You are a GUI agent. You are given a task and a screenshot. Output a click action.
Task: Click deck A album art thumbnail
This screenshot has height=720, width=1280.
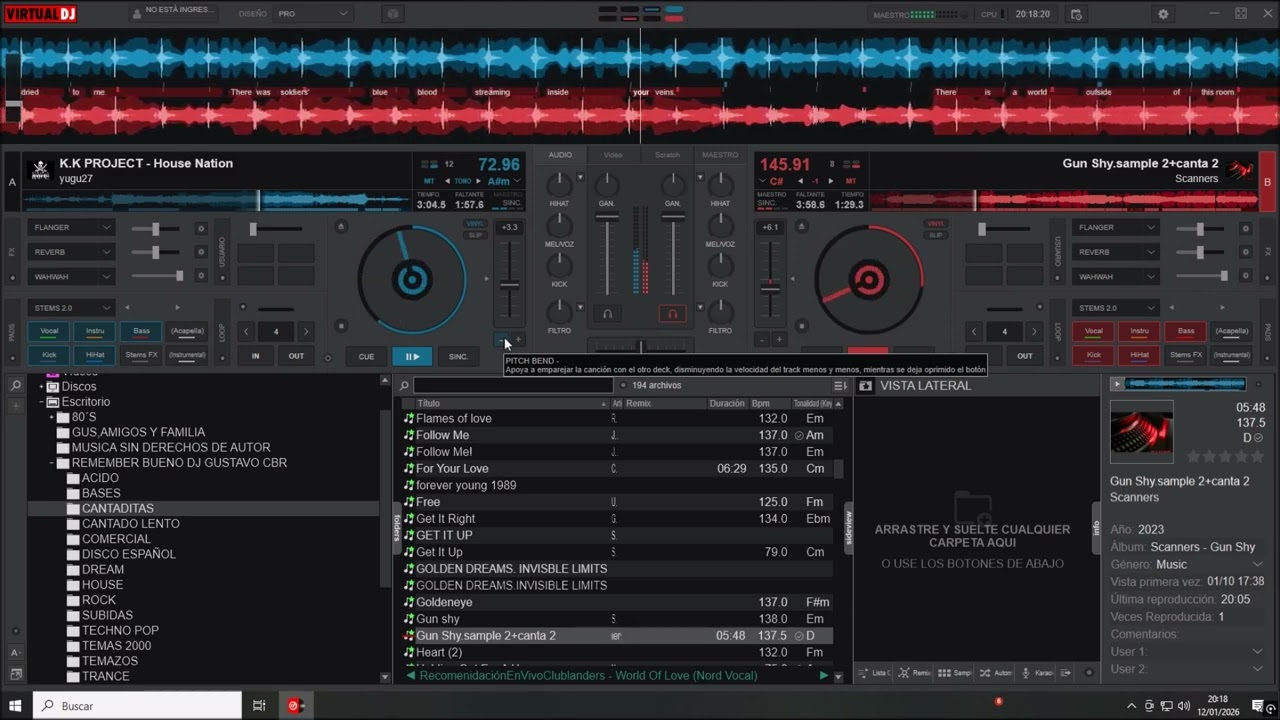[40, 170]
